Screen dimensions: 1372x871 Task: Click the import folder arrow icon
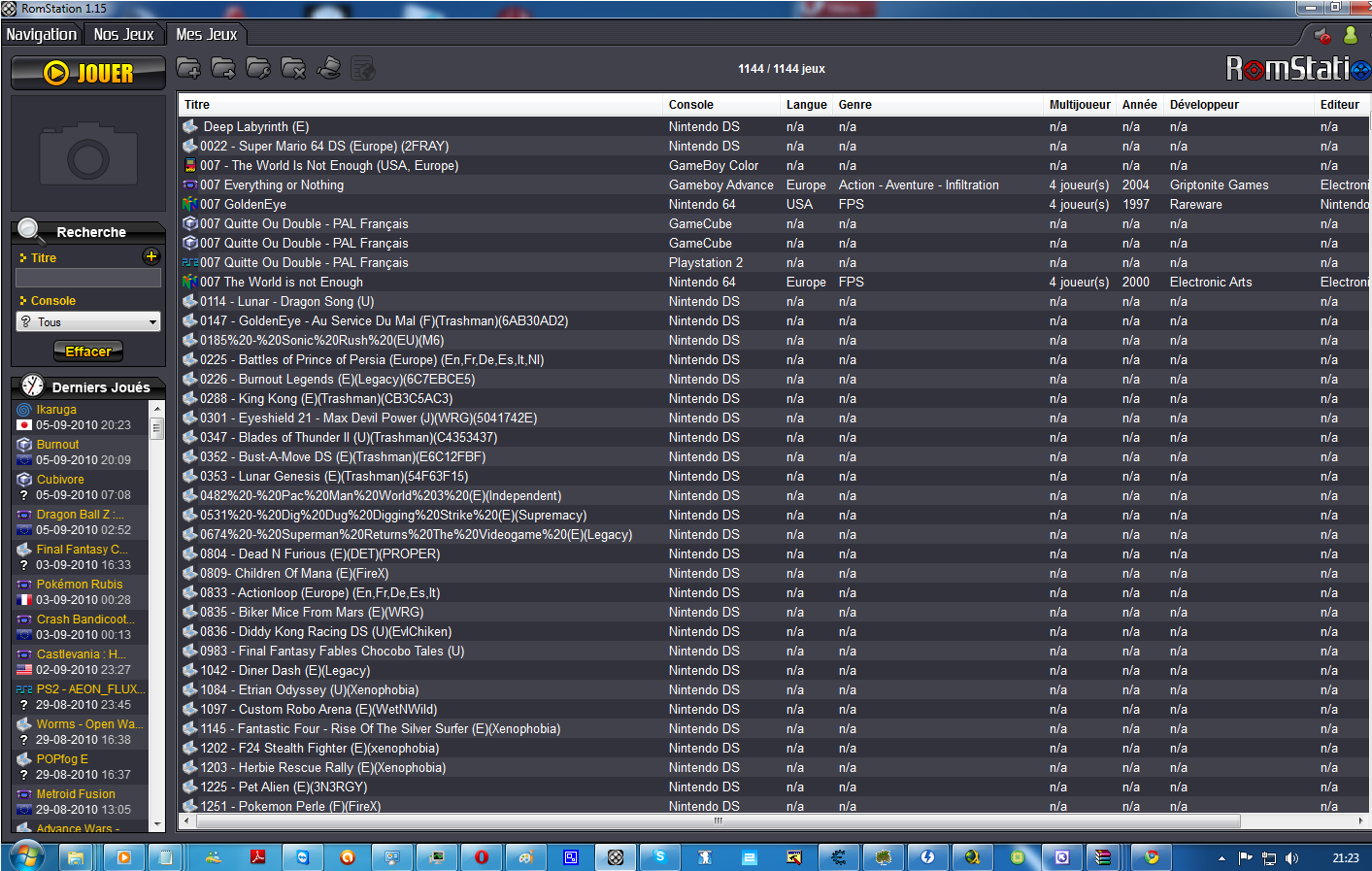(223, 68)
